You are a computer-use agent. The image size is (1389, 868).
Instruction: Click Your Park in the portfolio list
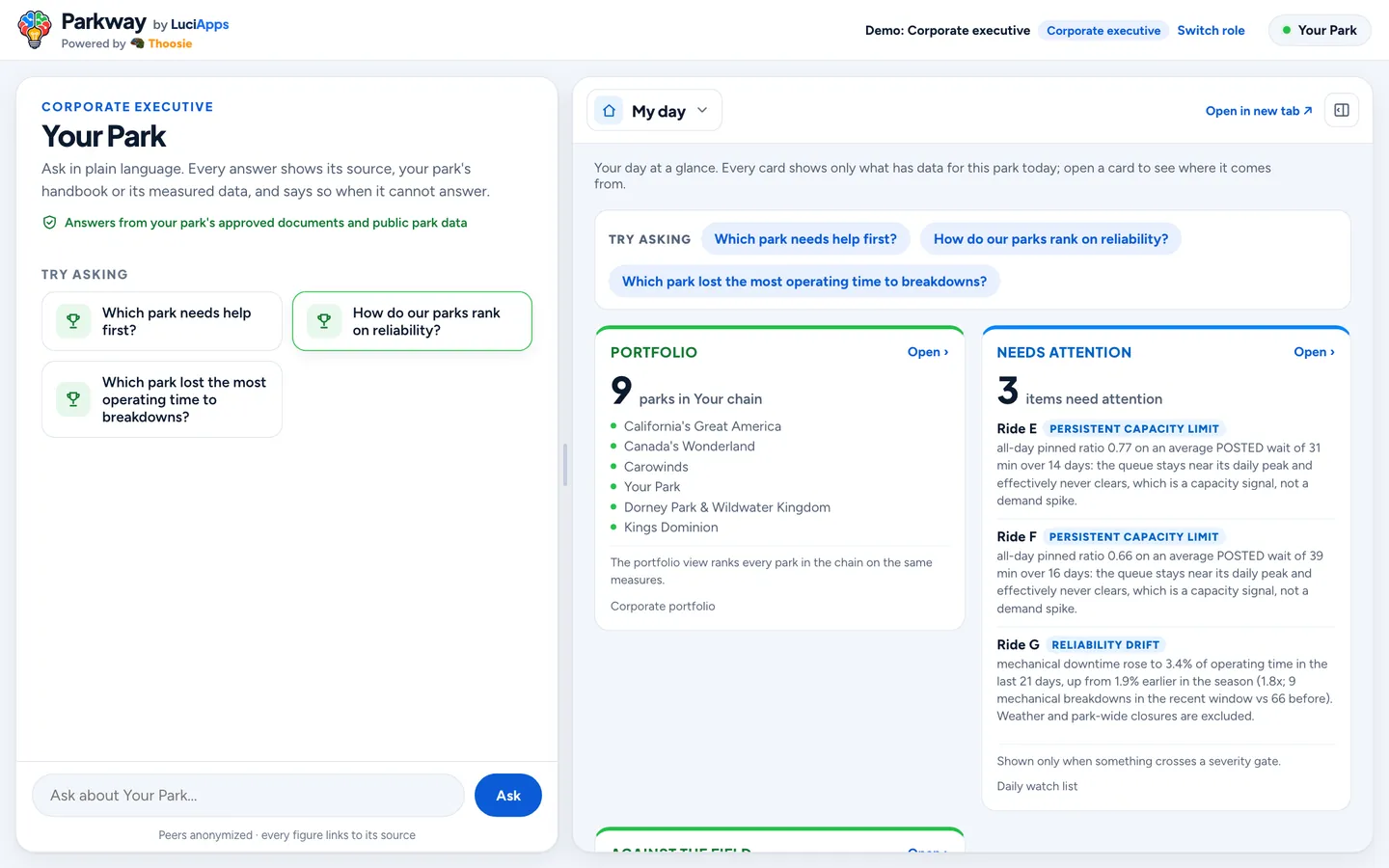(652, 487)
